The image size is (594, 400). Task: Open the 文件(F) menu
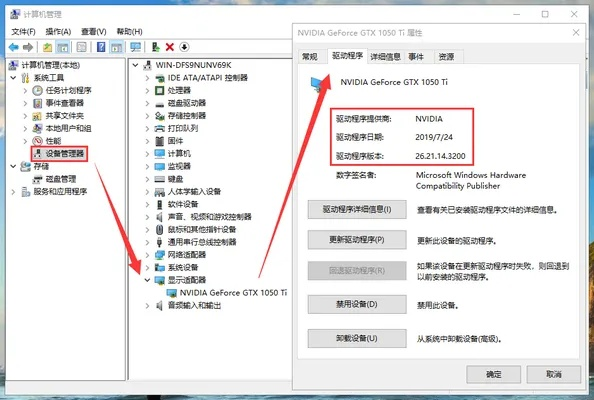tap(23, 31)
